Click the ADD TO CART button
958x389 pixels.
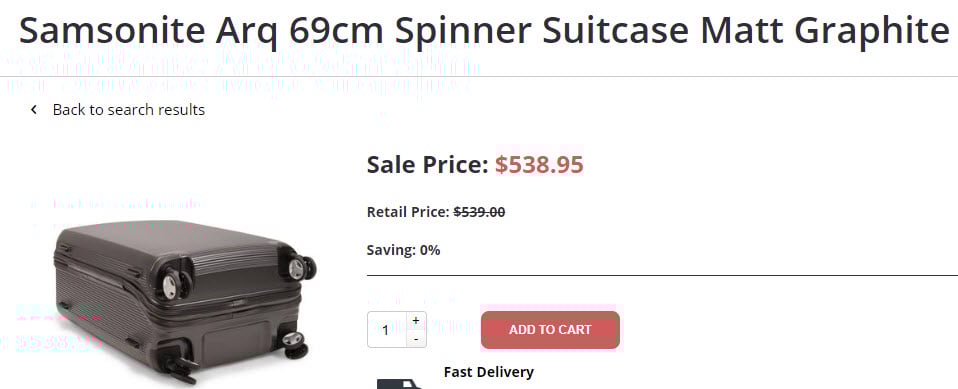coord(550,330)
